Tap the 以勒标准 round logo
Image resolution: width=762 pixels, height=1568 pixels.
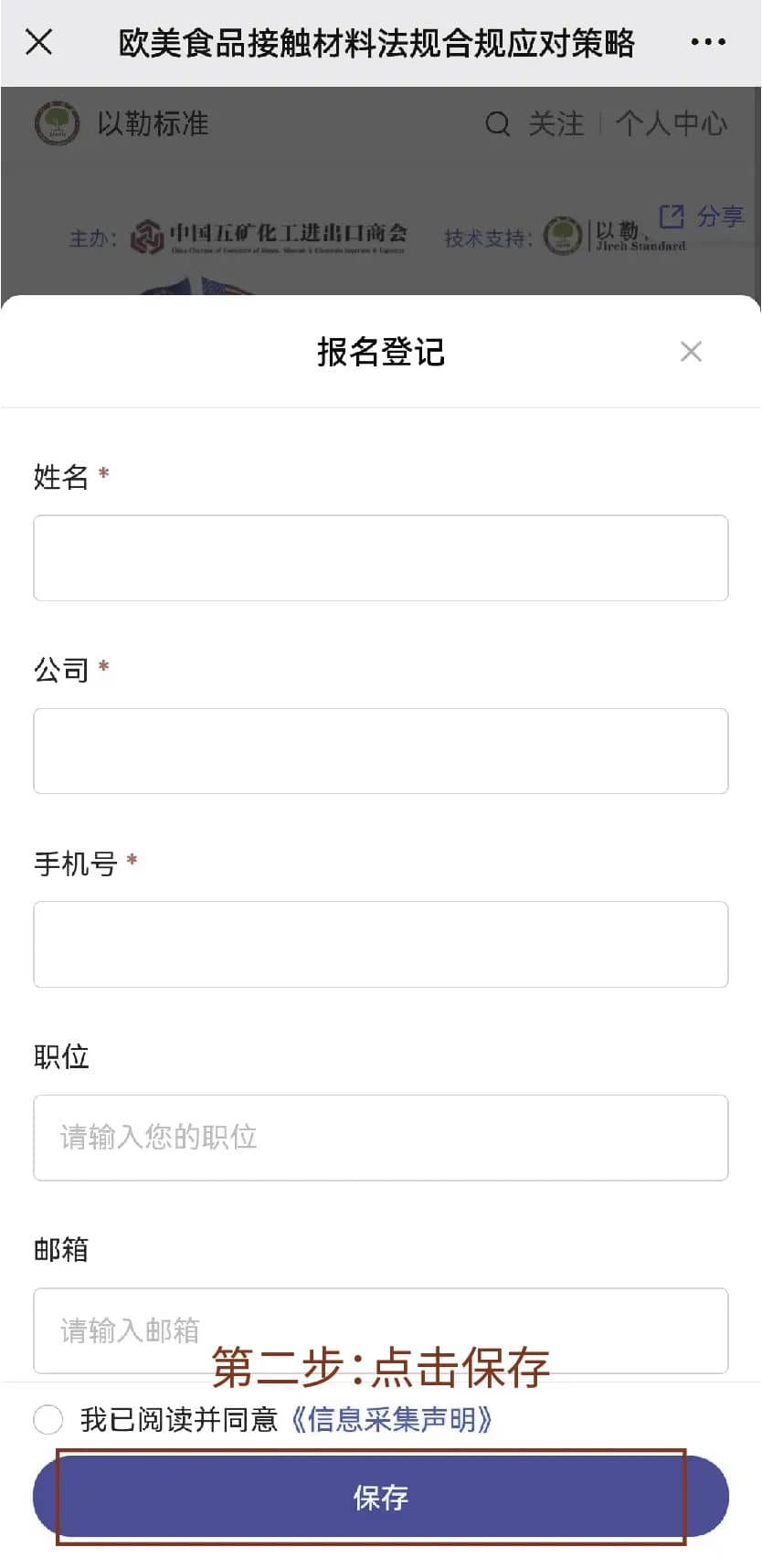click(x=57, y=123)
